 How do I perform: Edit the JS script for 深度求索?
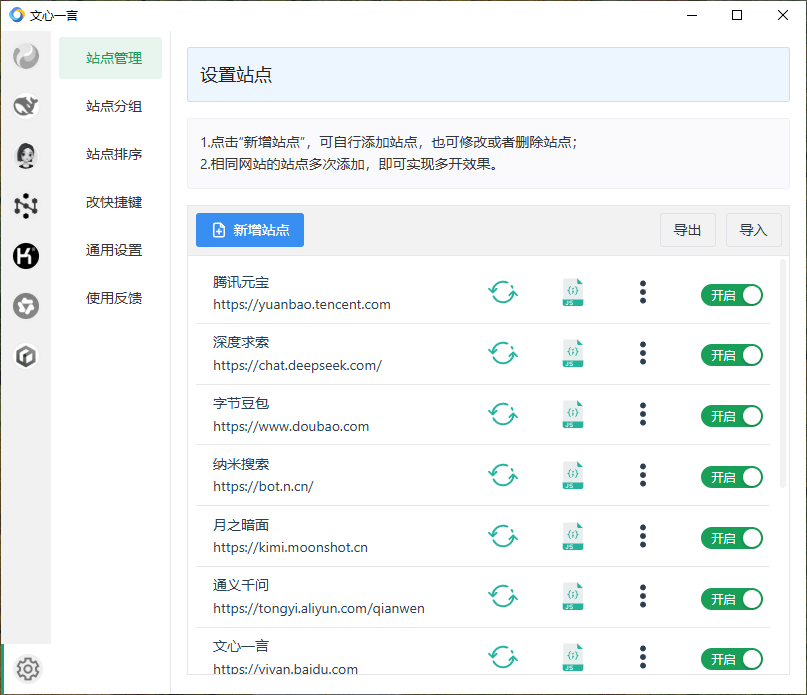pyautogui.click(x=573, y=353)
